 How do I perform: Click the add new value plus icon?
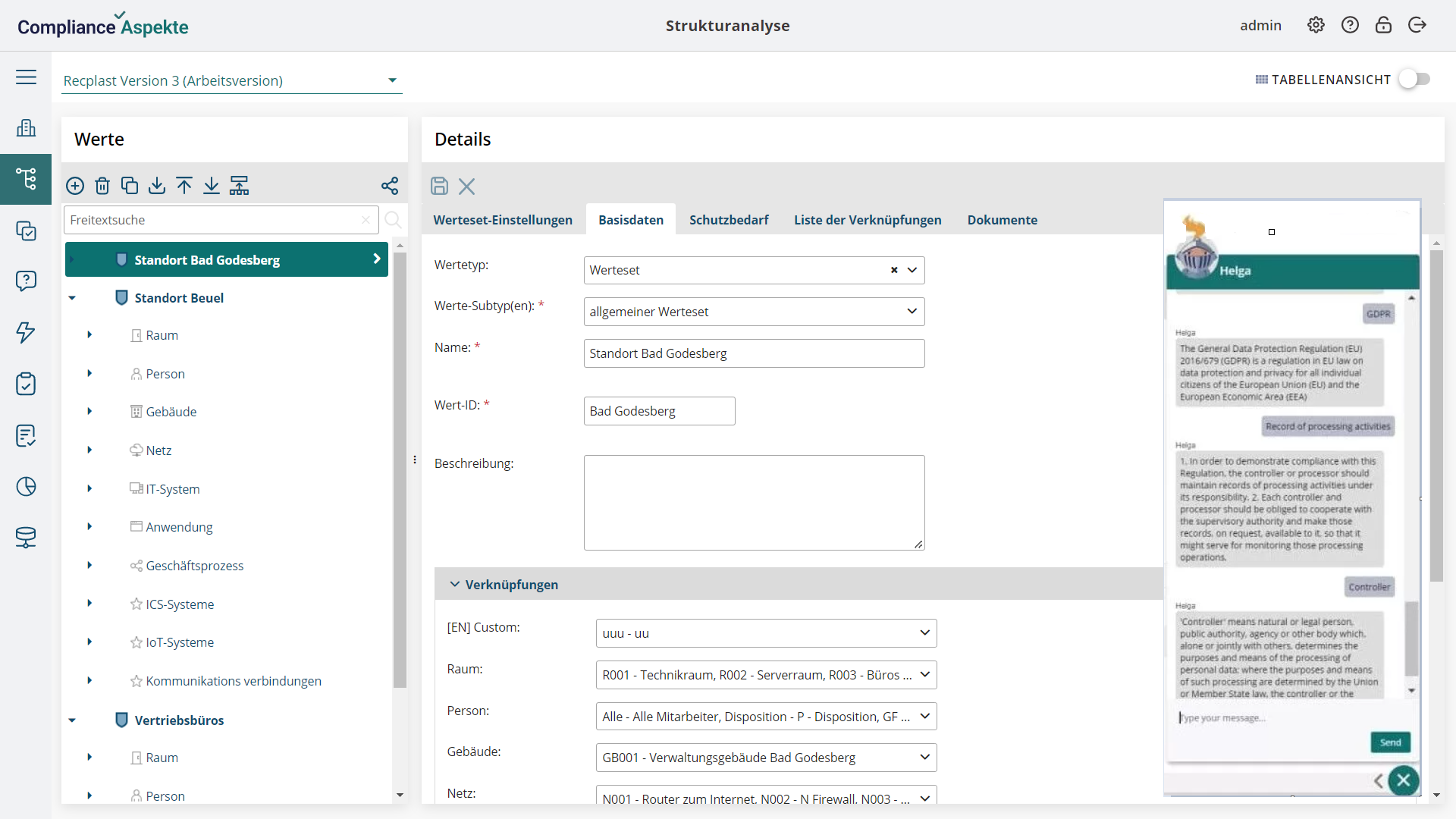pos(75,186)
